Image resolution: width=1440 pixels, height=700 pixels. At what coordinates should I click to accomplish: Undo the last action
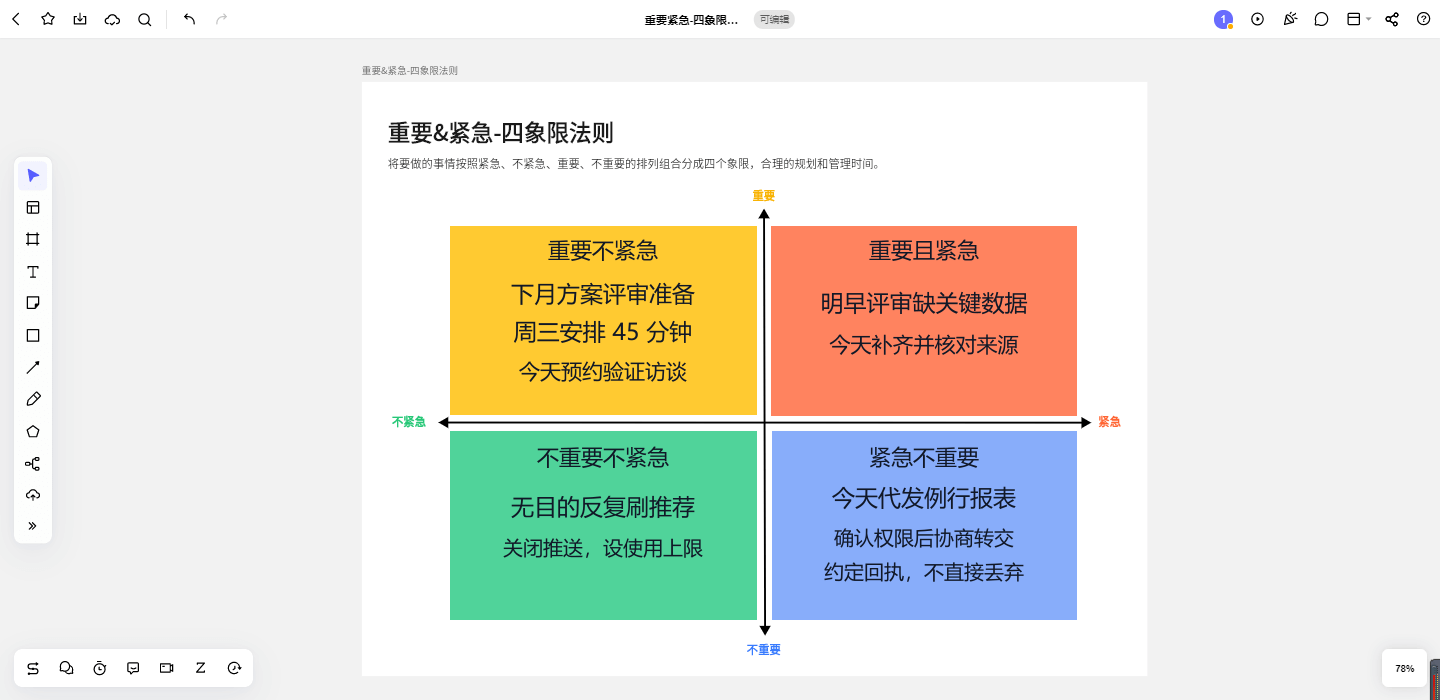(190, 19)
